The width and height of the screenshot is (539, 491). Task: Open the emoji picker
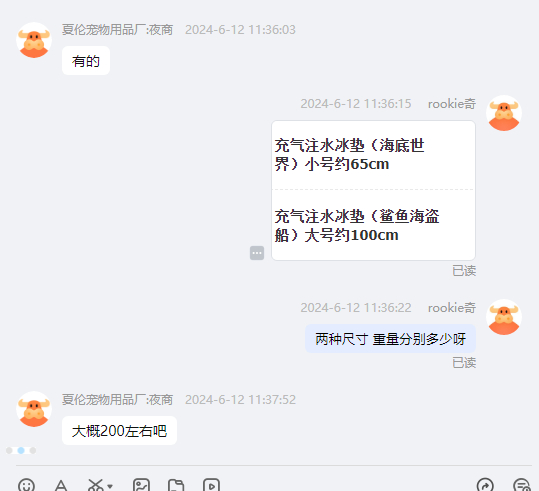tap(26, 485)
